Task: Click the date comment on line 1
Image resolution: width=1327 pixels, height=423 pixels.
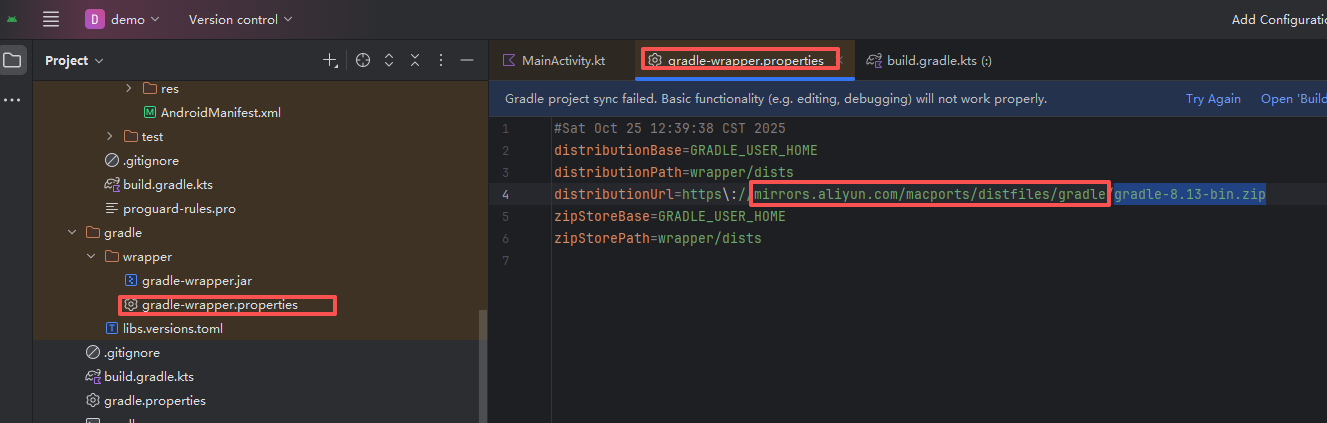Action: click(670, 128)
